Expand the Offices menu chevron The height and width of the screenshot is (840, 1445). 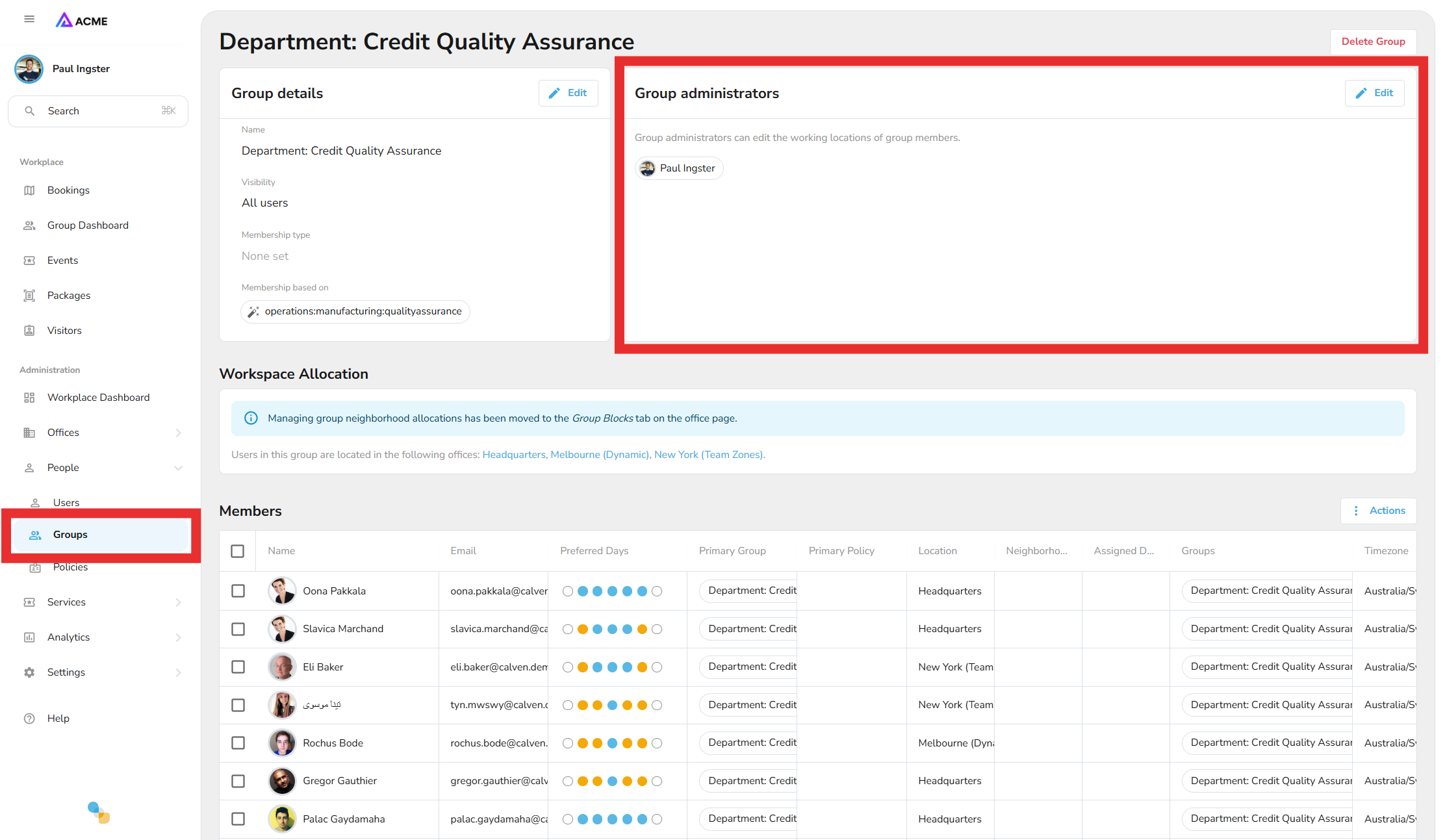tap(178, 433)
